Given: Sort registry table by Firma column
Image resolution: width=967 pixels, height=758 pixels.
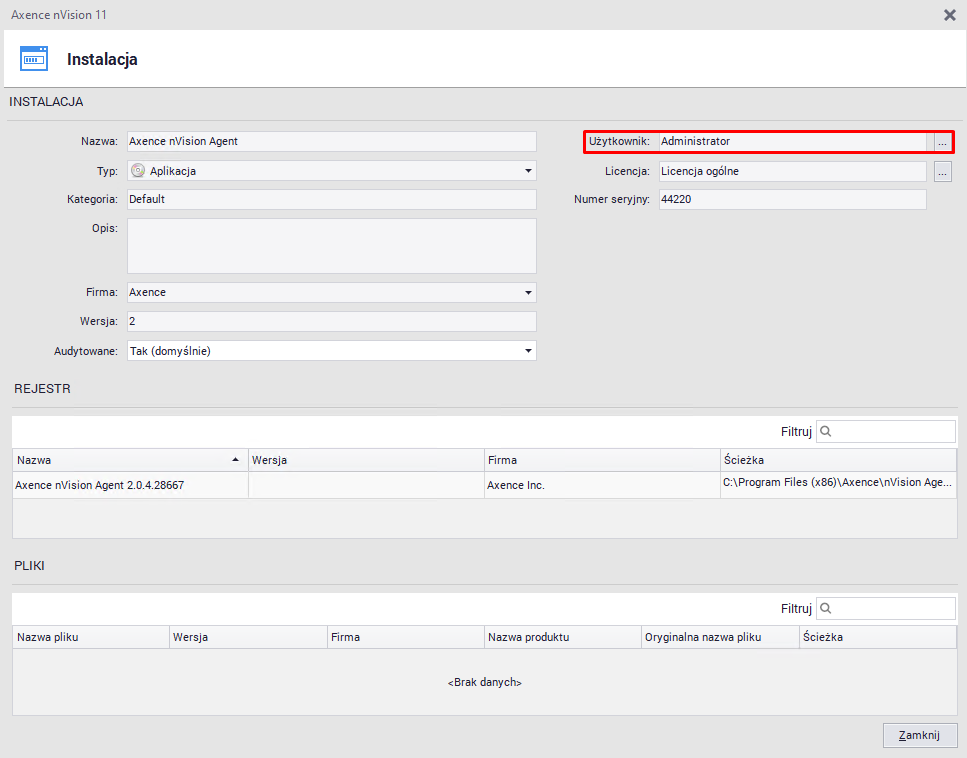Looking at the screenshot, I should (600, 460).
